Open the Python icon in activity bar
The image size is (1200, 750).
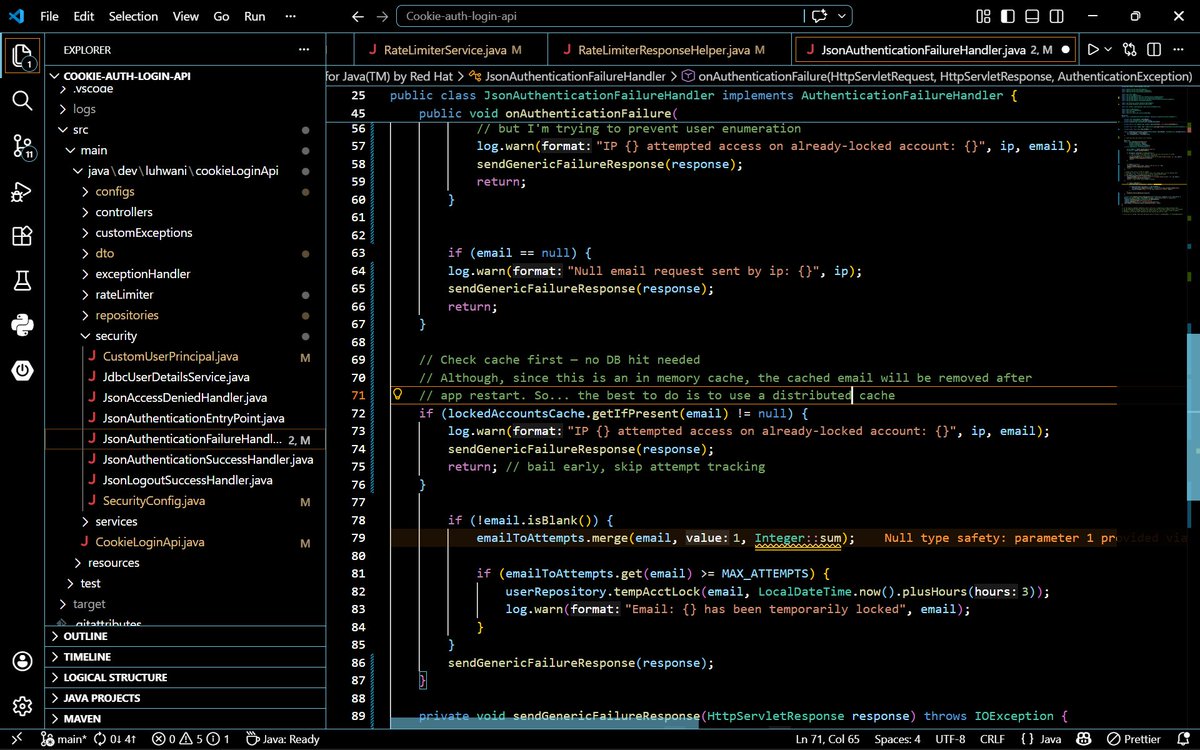pyautogui.click(x=22, y=325)
